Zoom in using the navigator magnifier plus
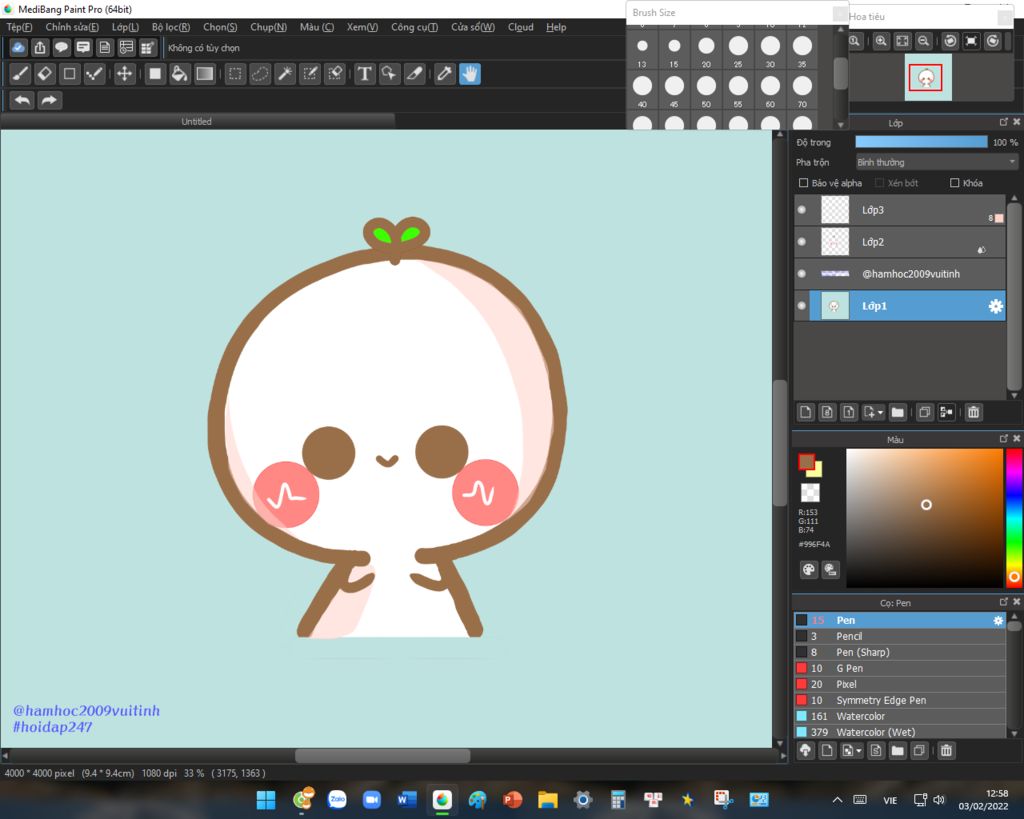Screen dimensions: 1024x819 tap(881, 41)
